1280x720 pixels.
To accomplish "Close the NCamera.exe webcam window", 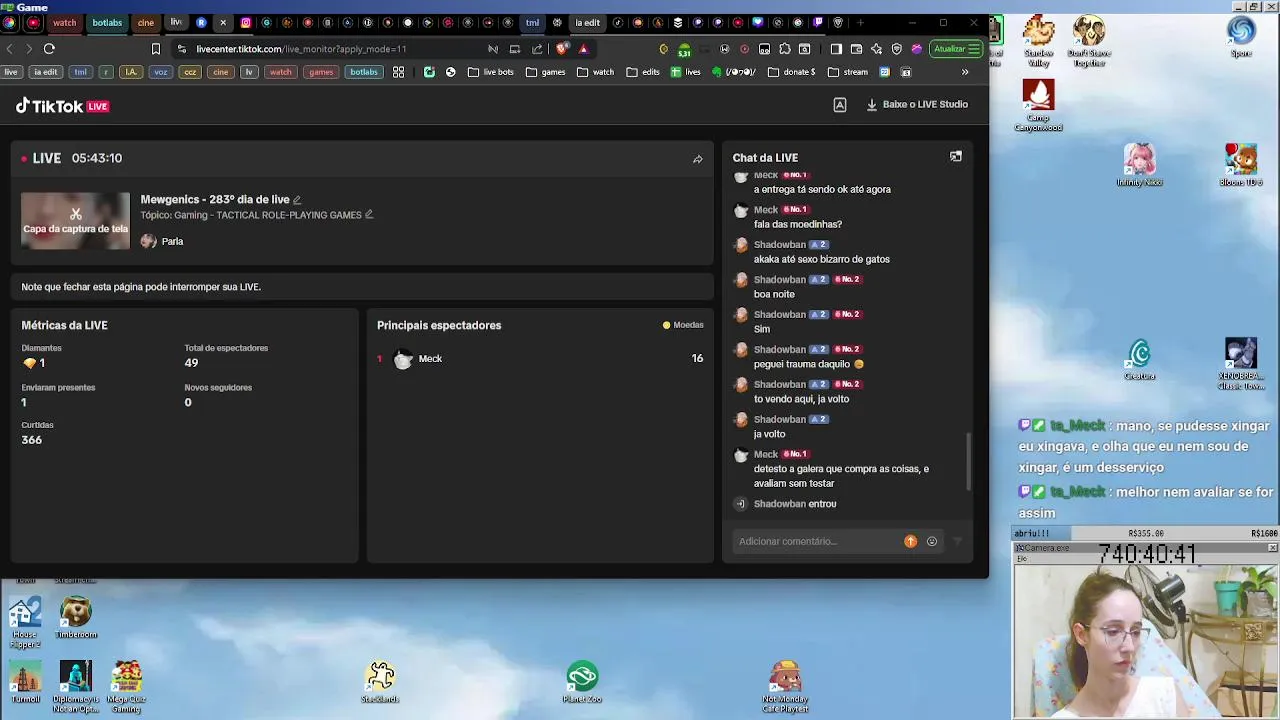I will (1272, 548).
